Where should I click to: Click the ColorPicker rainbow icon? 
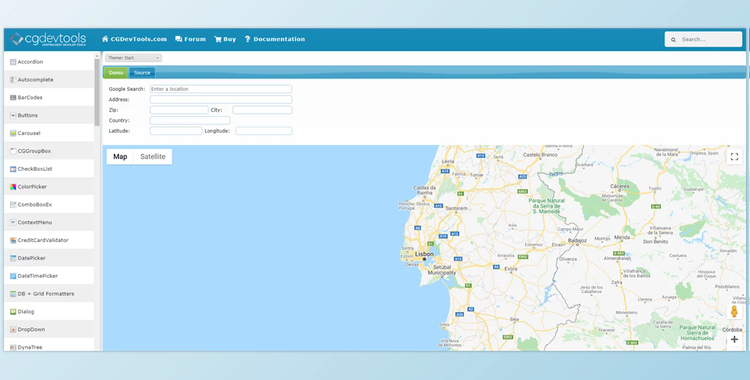(x=13, y=187)
